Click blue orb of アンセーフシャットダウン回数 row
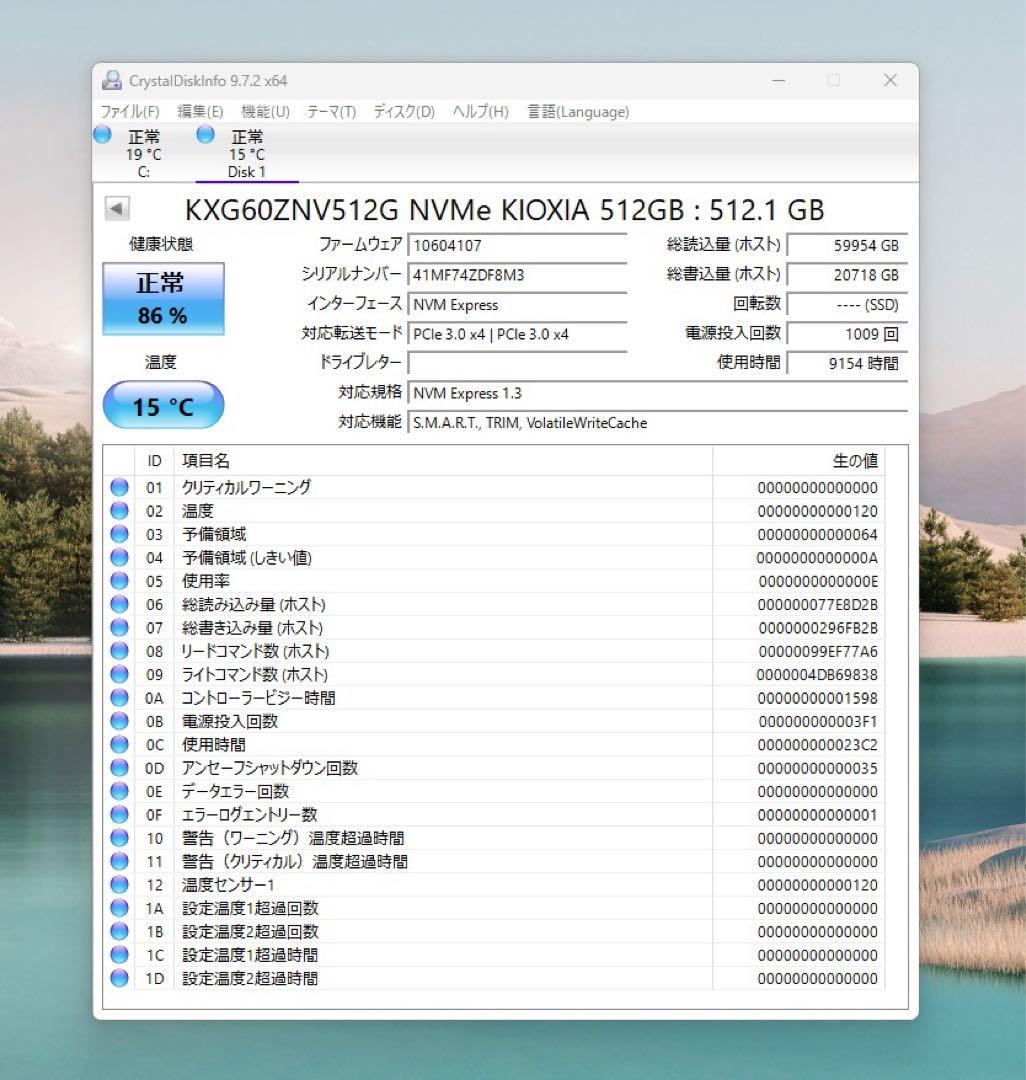 click(119, 768)
